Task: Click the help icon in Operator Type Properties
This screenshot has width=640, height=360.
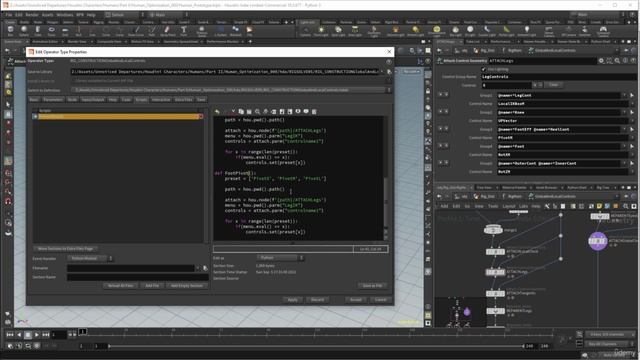Action: click(x=389, y=61)
